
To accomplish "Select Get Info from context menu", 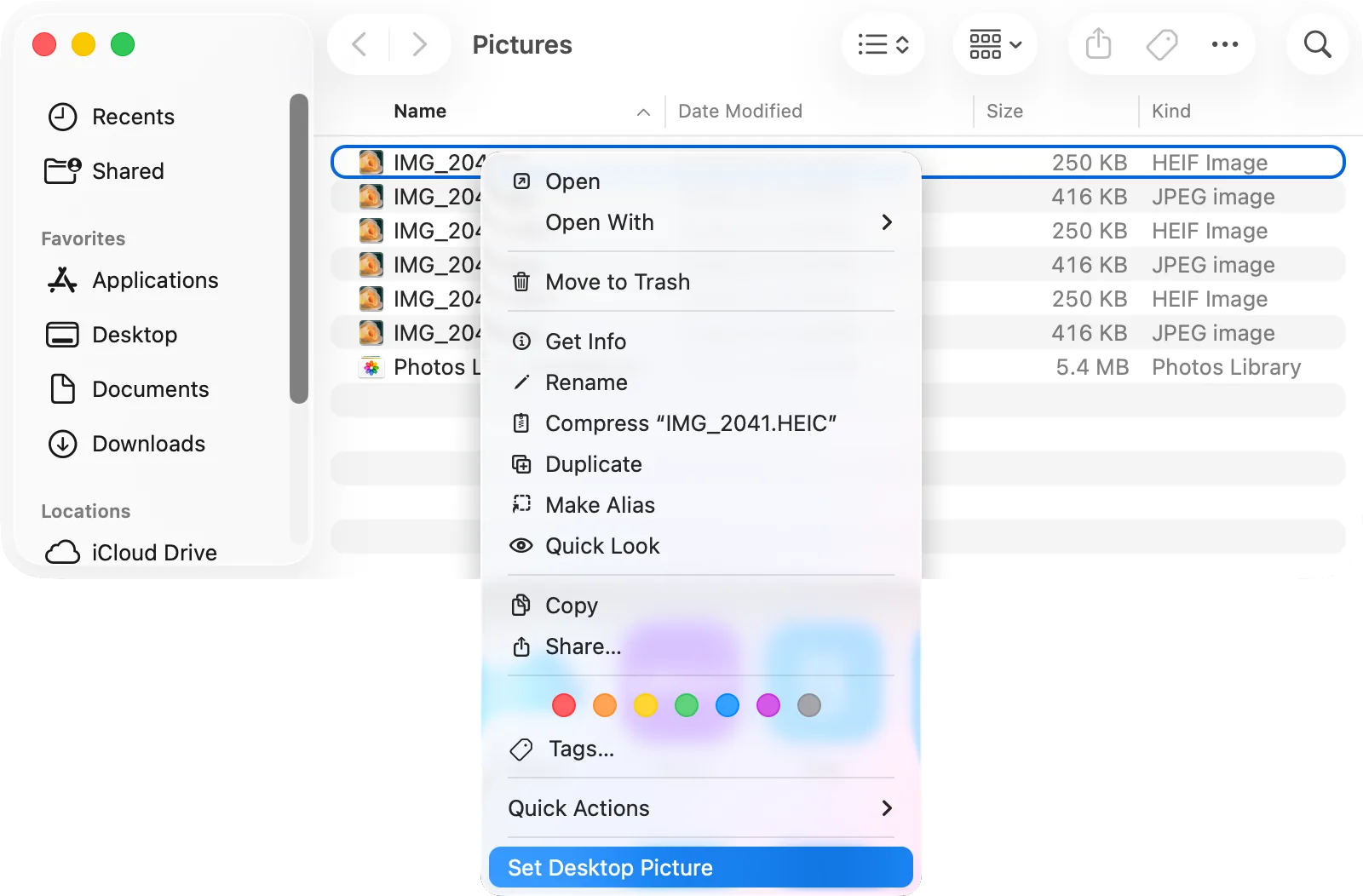I will pyautogui.click(x=701, y=342).
